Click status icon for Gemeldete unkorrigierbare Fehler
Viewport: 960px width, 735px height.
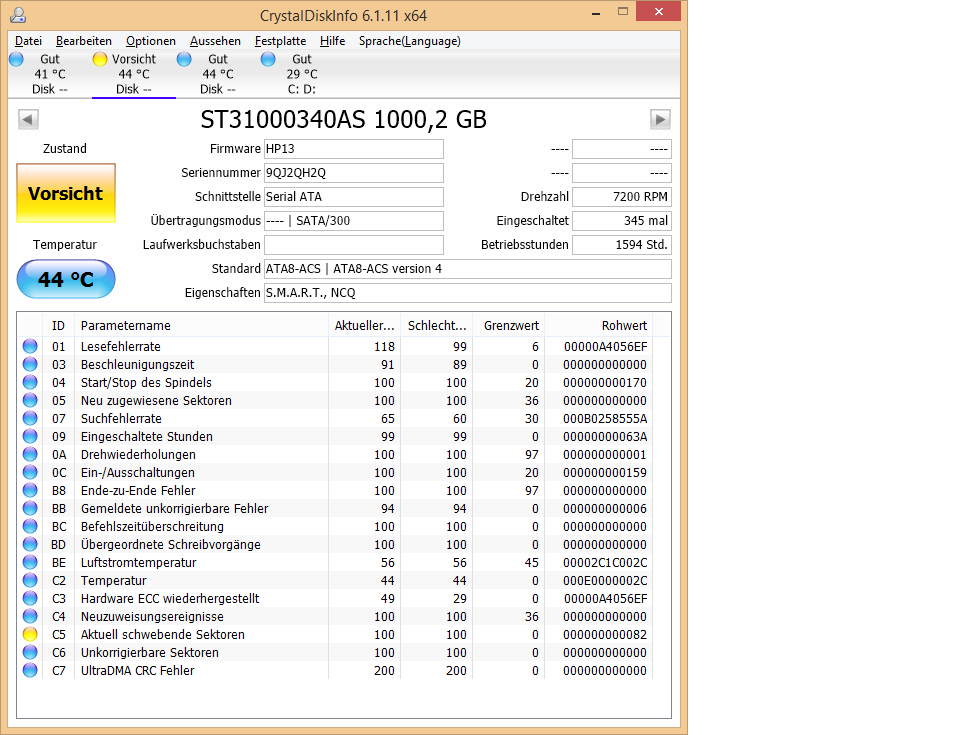[x=30, y=508]
